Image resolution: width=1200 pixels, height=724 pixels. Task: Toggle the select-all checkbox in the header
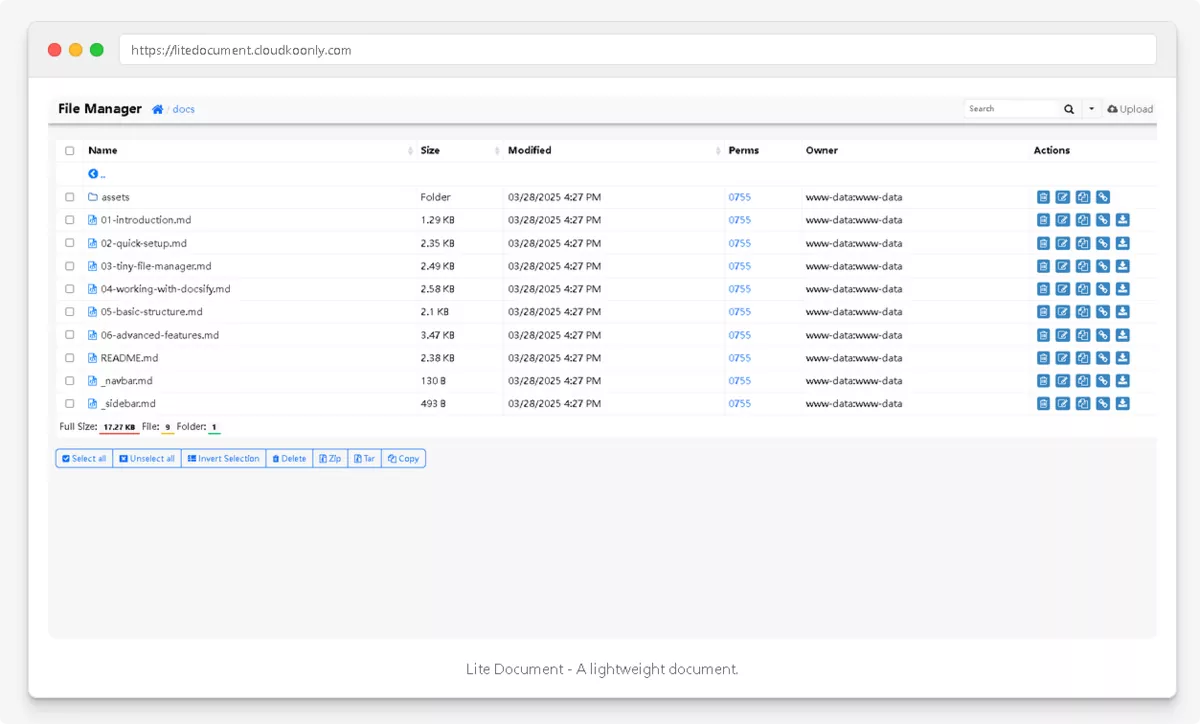tap(70, 151)
